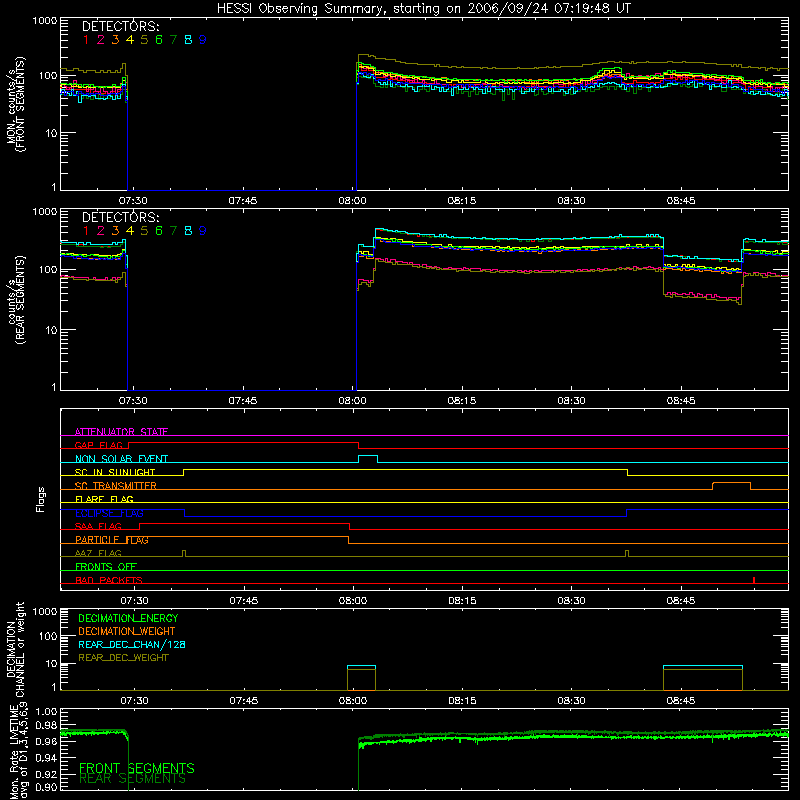Click 08:45 tick under the Flags panel
The width and height of the screenshot is (800, 800).
(681, 601)
